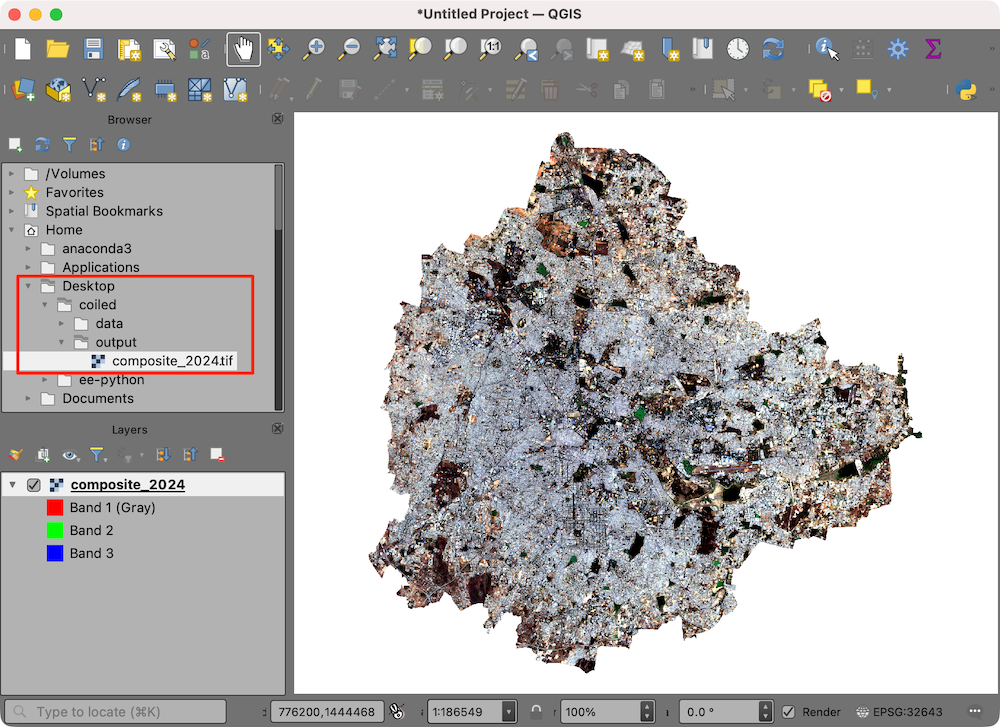Click the Refresh map icon
The image size is (1000, 727).
tap(773, 49)
